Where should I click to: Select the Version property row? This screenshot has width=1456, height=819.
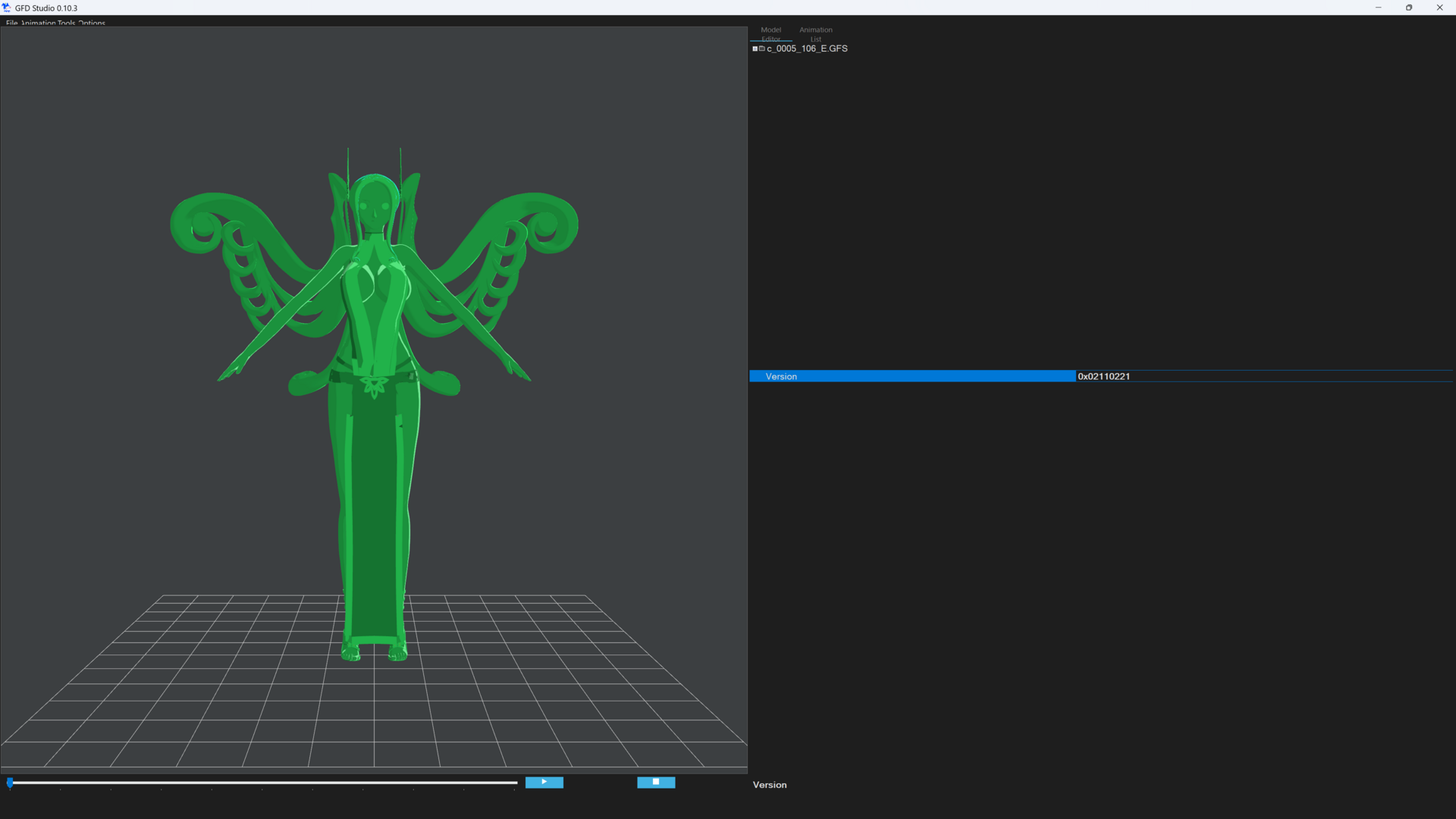click(x=1101, y=376)
